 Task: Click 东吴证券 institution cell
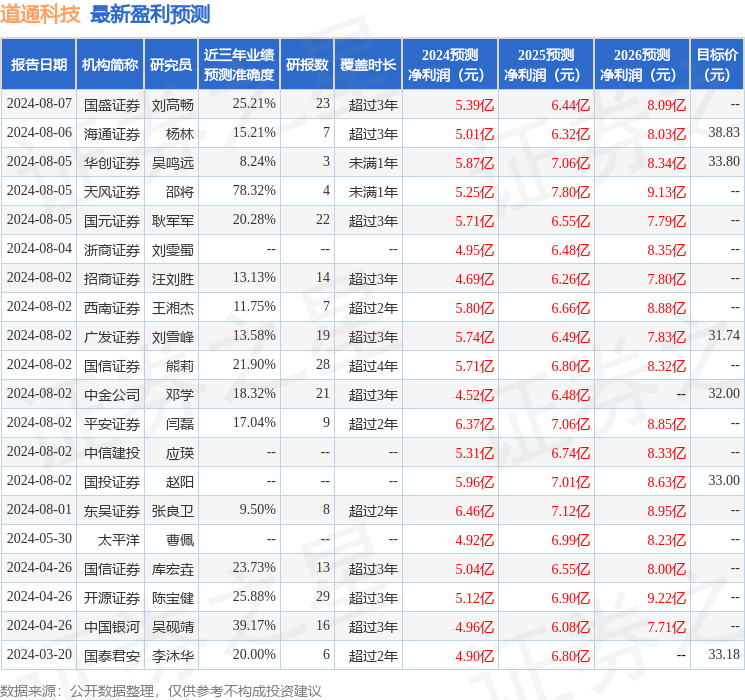tap(112, 510)
